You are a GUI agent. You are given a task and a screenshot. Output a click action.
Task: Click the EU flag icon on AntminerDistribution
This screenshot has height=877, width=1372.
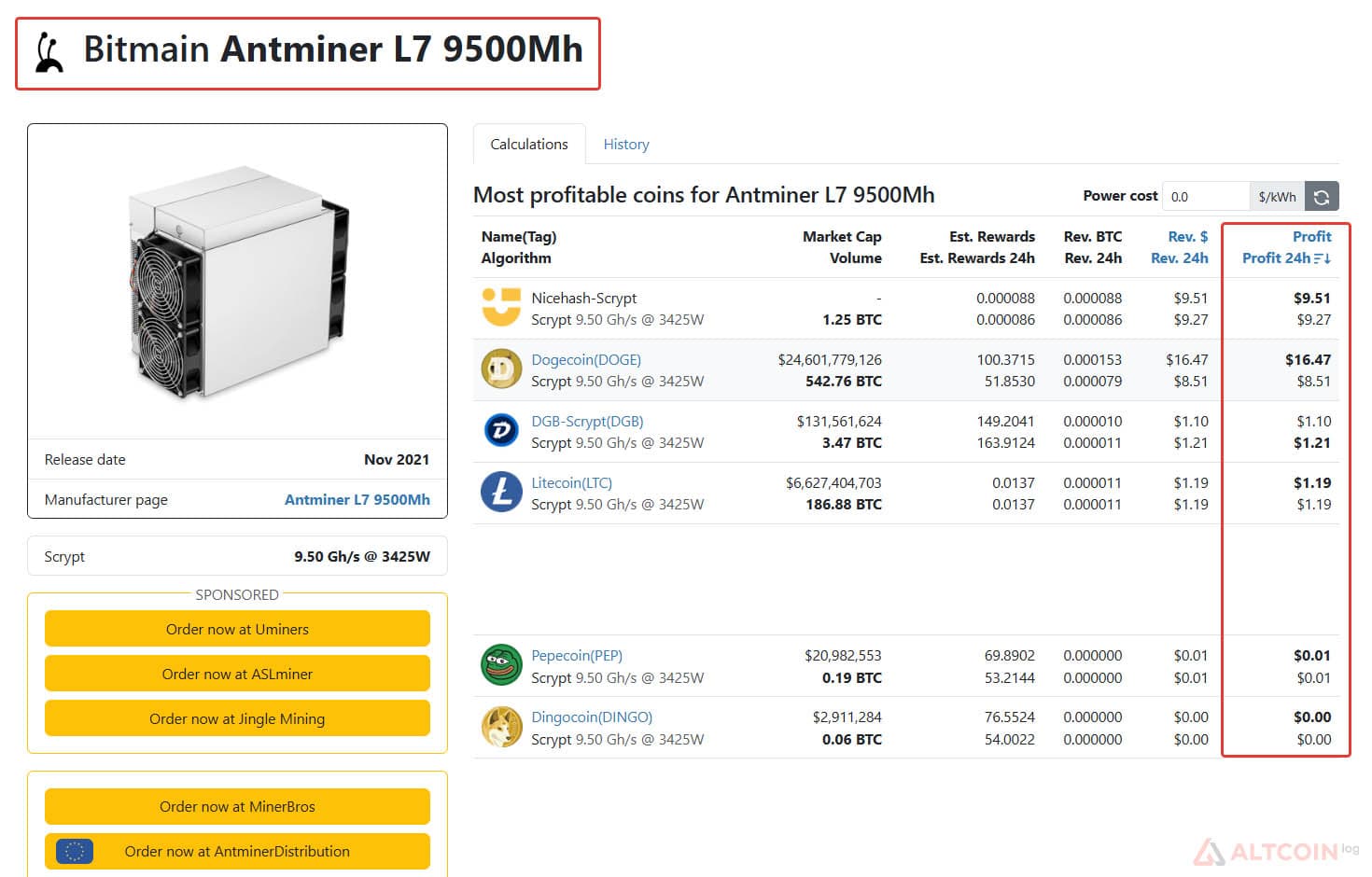coord(75,851)
